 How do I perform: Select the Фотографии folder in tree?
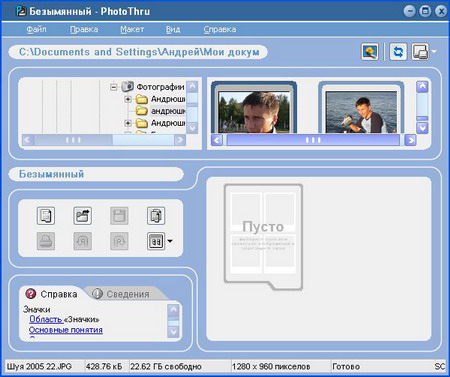pos(160,87)
